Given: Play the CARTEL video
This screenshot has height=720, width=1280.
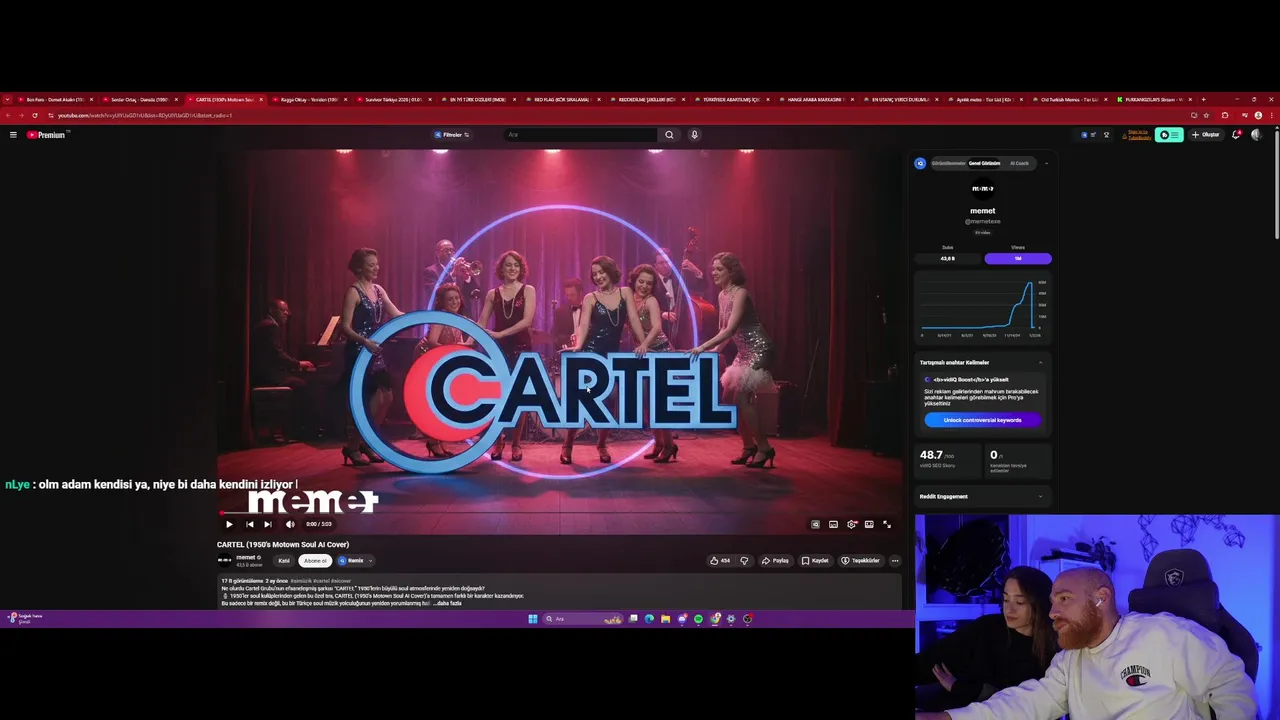Looking at the screenshot, I should coord(229,524).
